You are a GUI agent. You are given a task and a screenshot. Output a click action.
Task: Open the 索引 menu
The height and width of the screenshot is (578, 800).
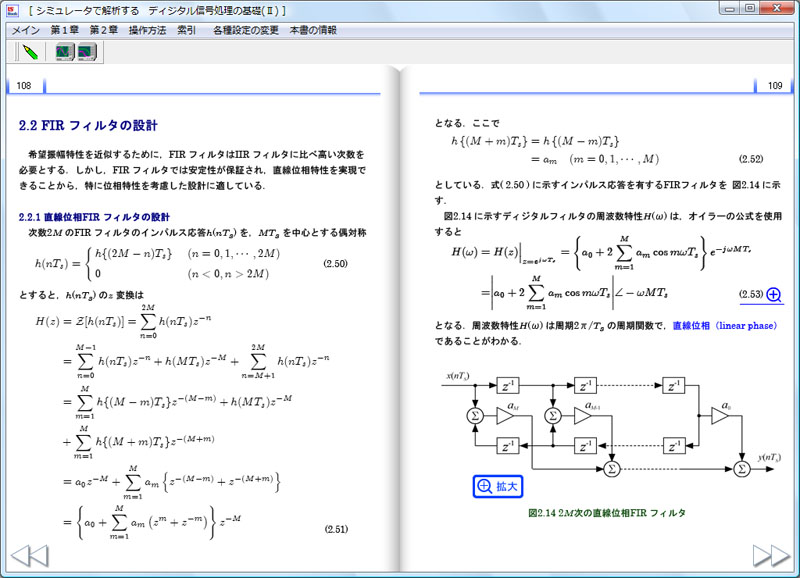click(187, 30)
